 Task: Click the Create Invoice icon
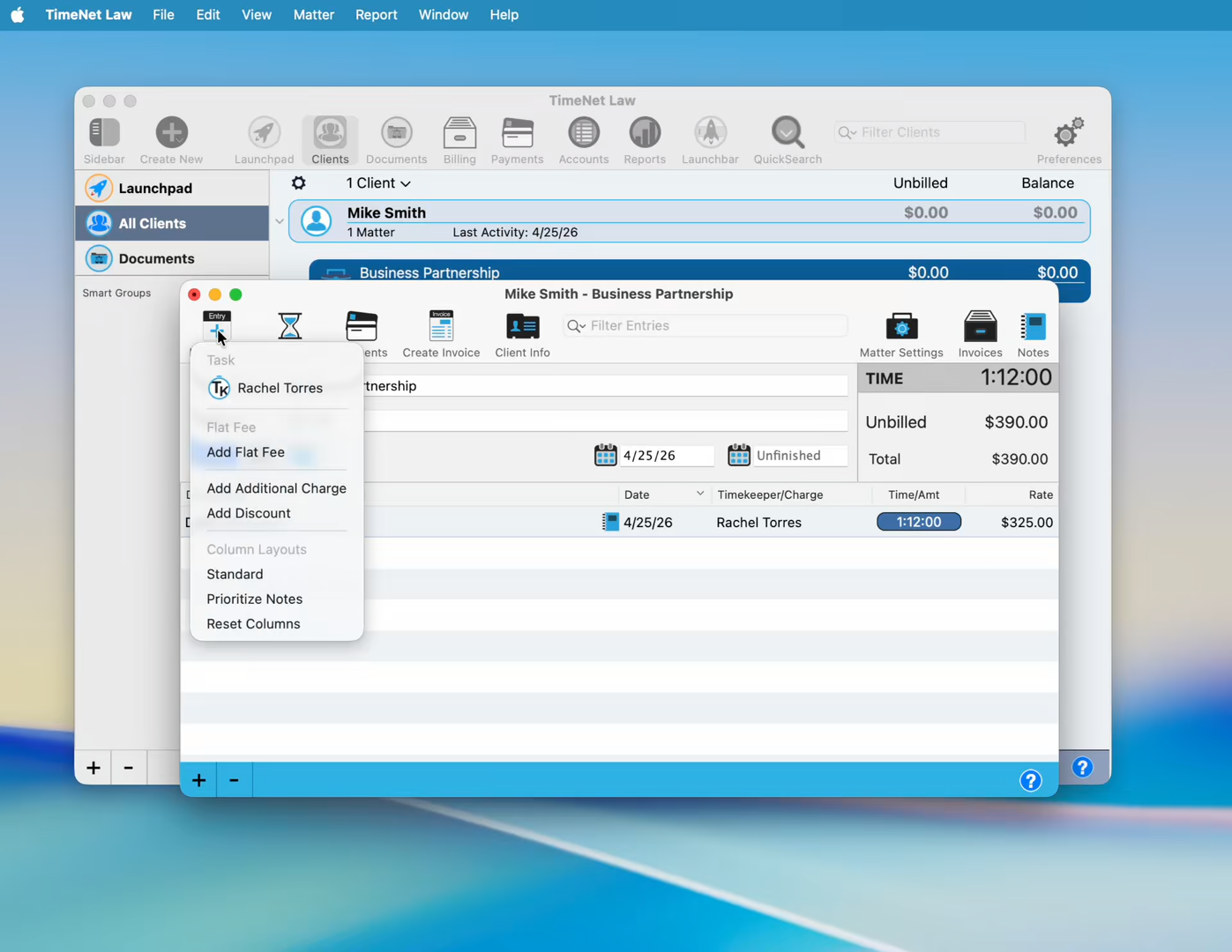point(441,325)
